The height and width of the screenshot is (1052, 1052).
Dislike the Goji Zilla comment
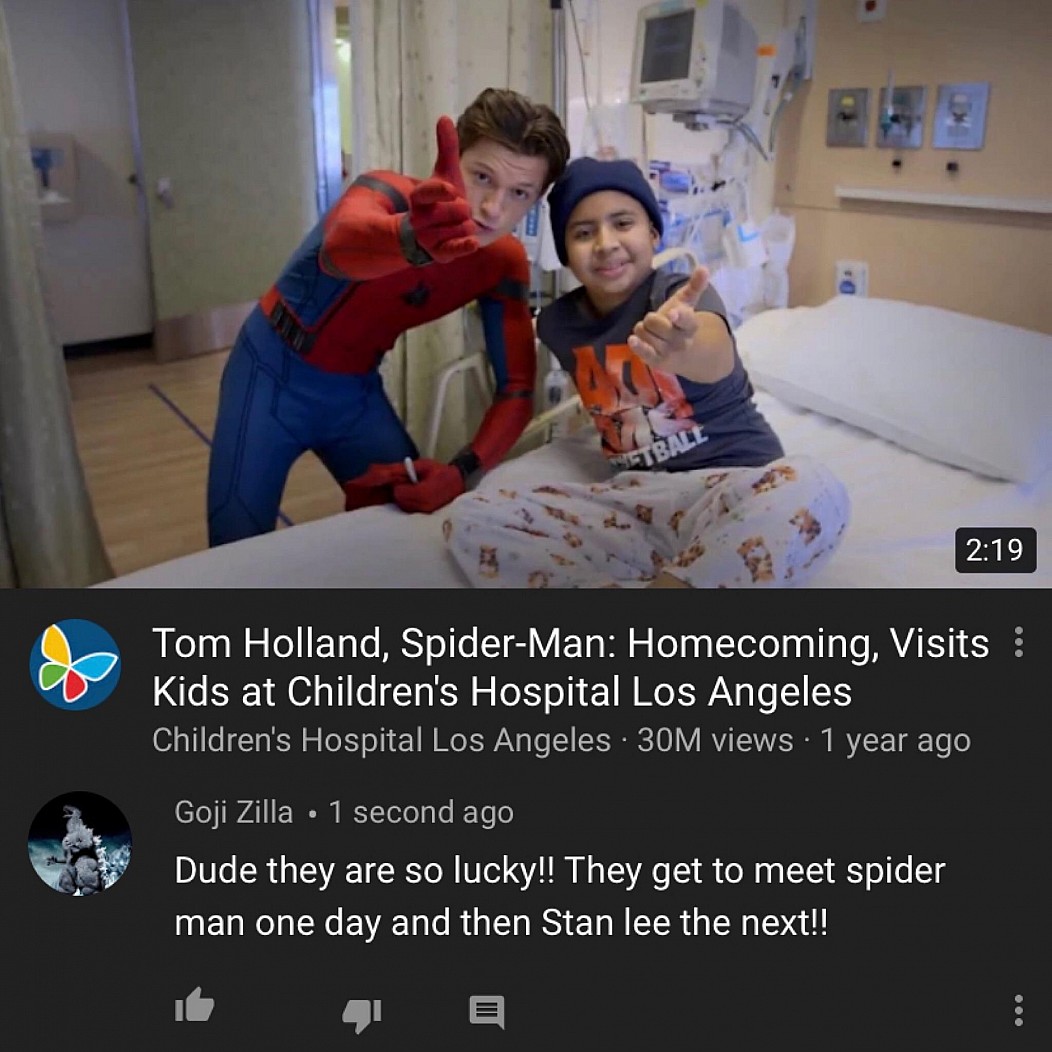pos(362,1014)
